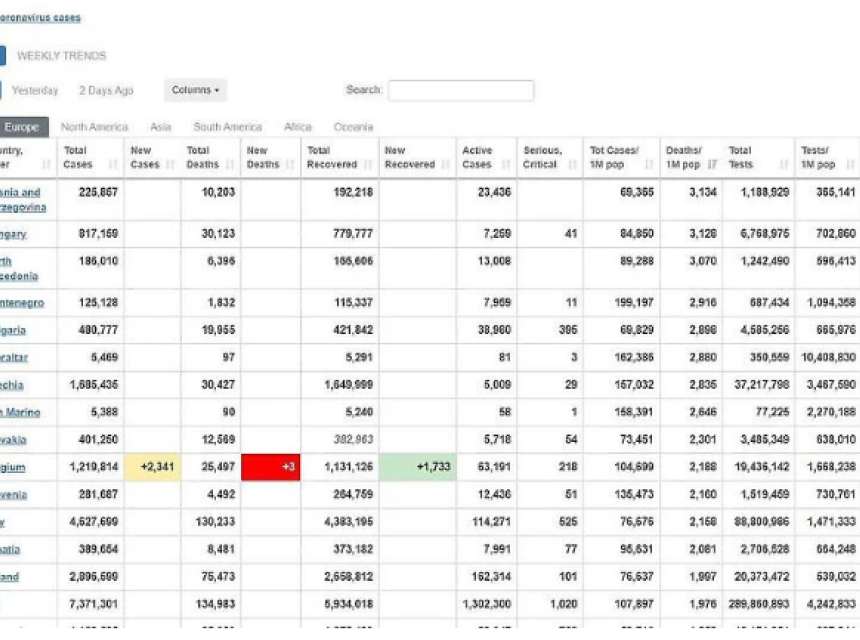The width and height of the screenshot is (860, 640).
Task: Sort by Total Cases column sort icon
Action: tap(112, 165)
